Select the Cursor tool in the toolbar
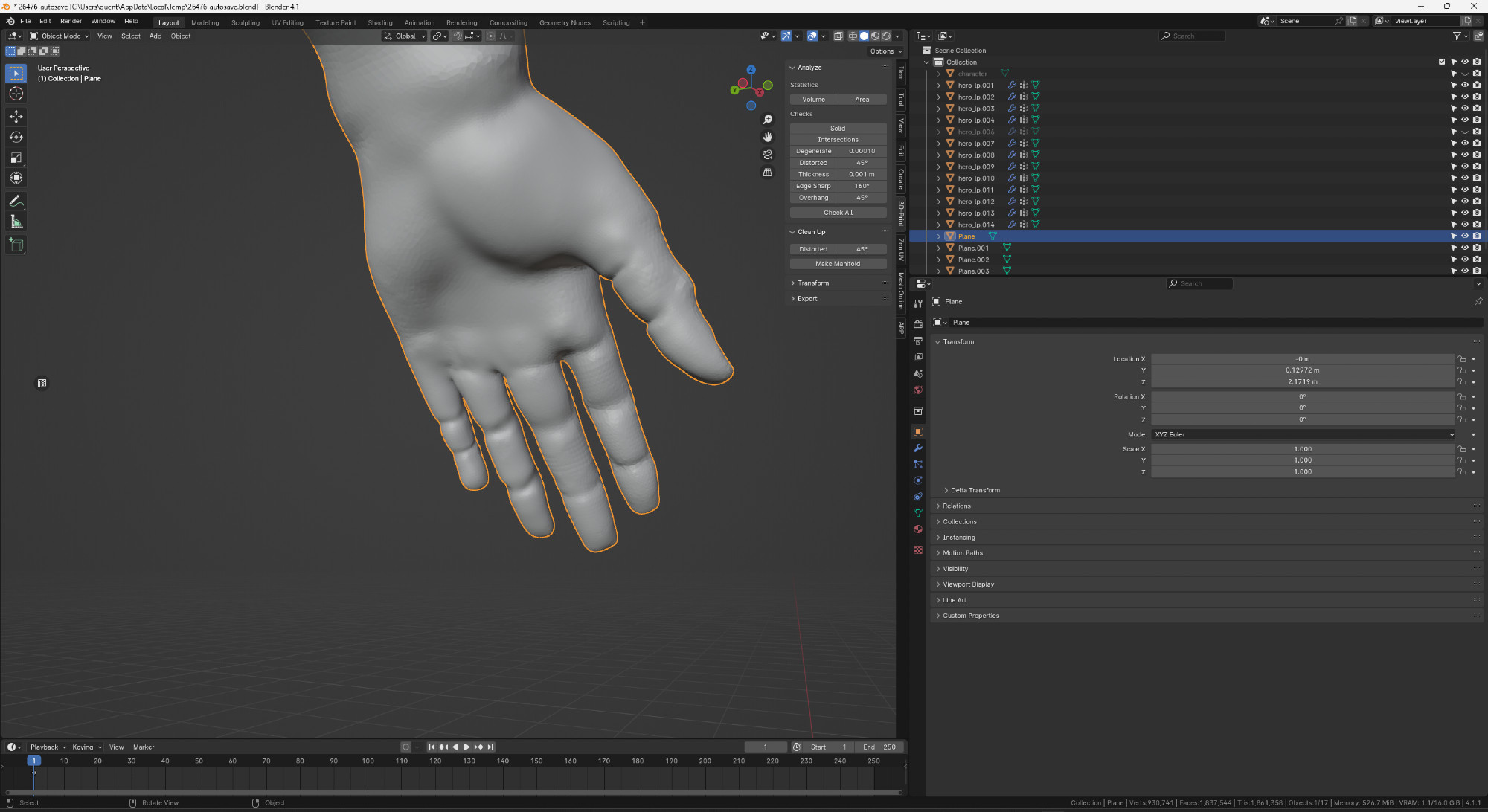 [16, 94]
